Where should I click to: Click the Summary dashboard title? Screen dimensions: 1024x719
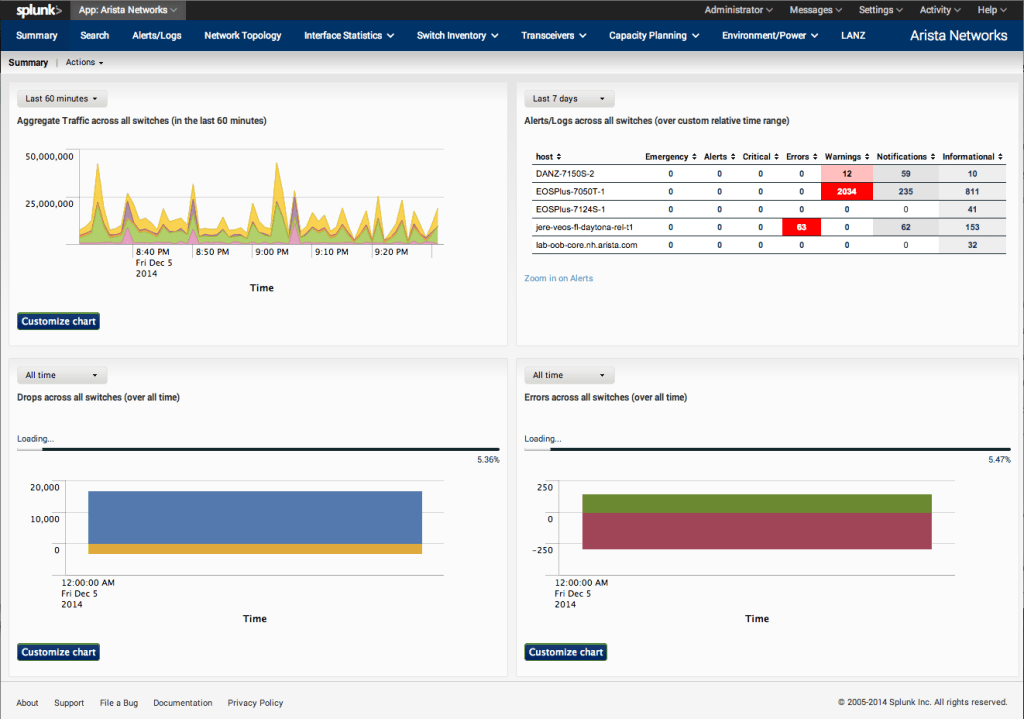tap(28, 62)
